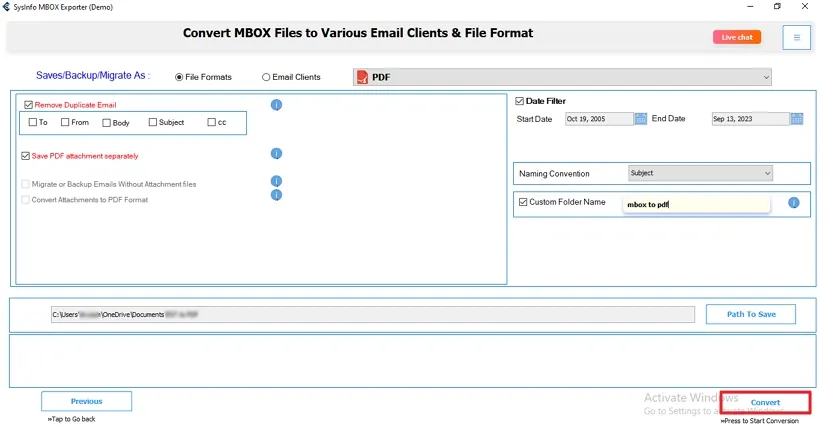Select the File Formats radio button
820x437 pixels.
[179, 77]
